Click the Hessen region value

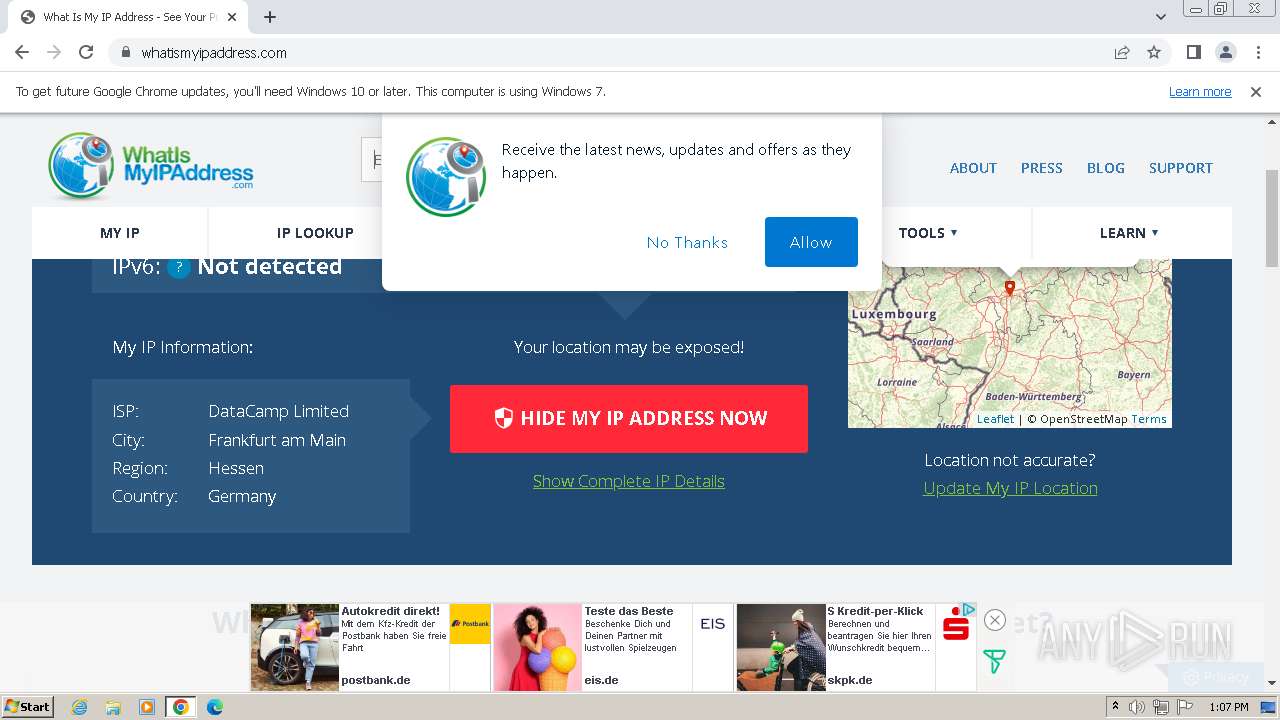(x=236, y=468)
